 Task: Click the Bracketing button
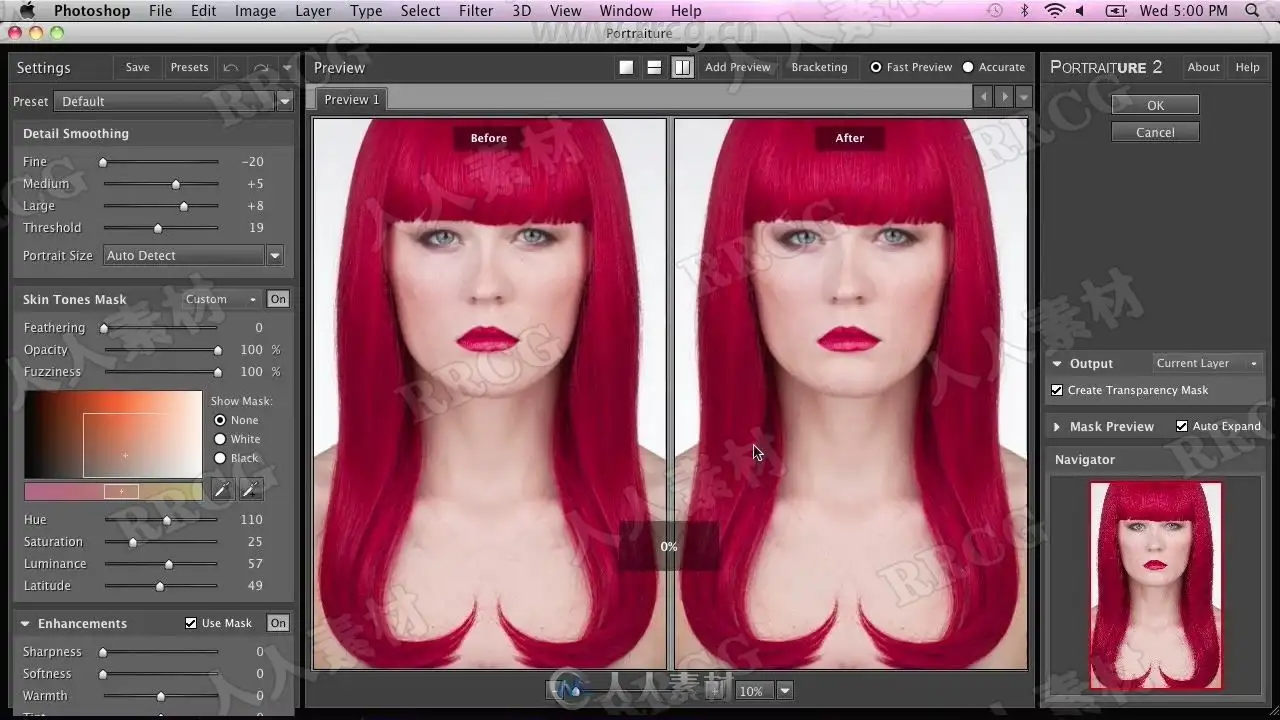pos(819,67)
